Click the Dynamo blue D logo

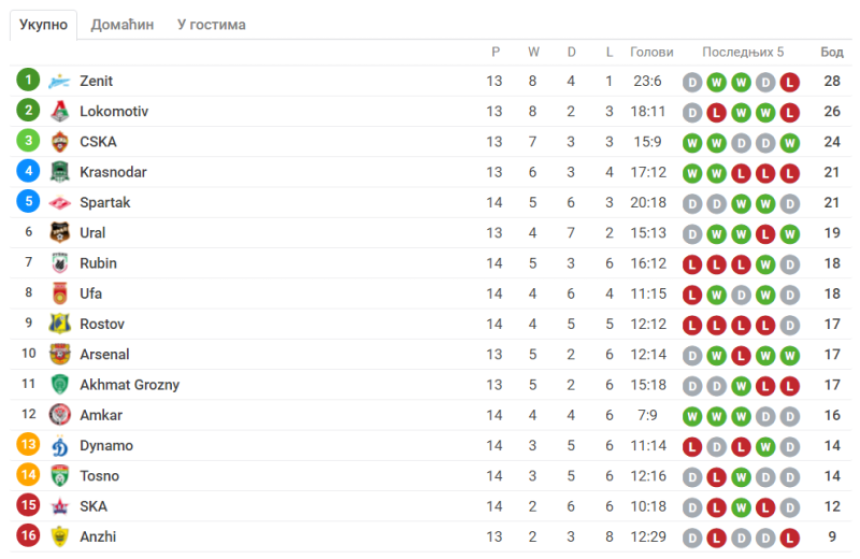[x=59, y=446]
